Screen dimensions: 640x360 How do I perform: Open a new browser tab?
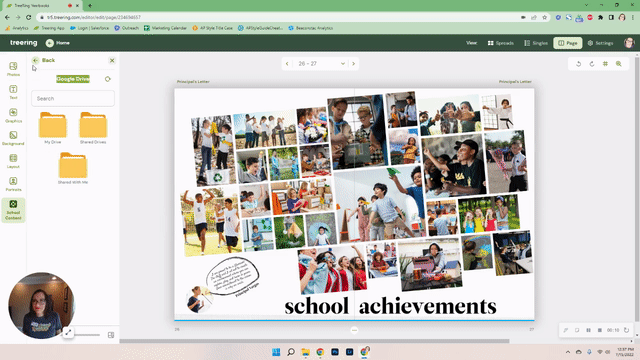(x=90, y=6)
